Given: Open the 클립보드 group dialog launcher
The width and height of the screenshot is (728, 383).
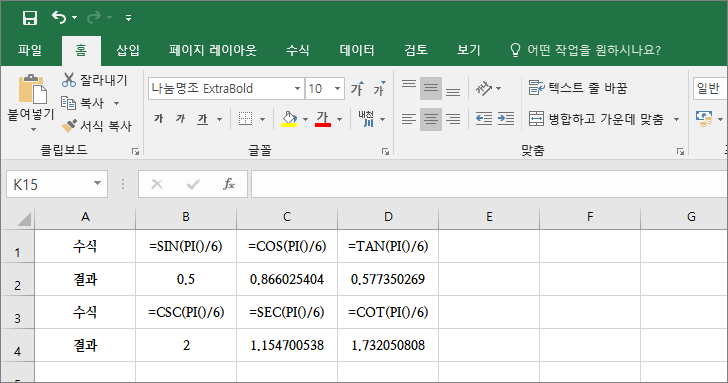Looking at the screenshot, I should coord(135,151).
